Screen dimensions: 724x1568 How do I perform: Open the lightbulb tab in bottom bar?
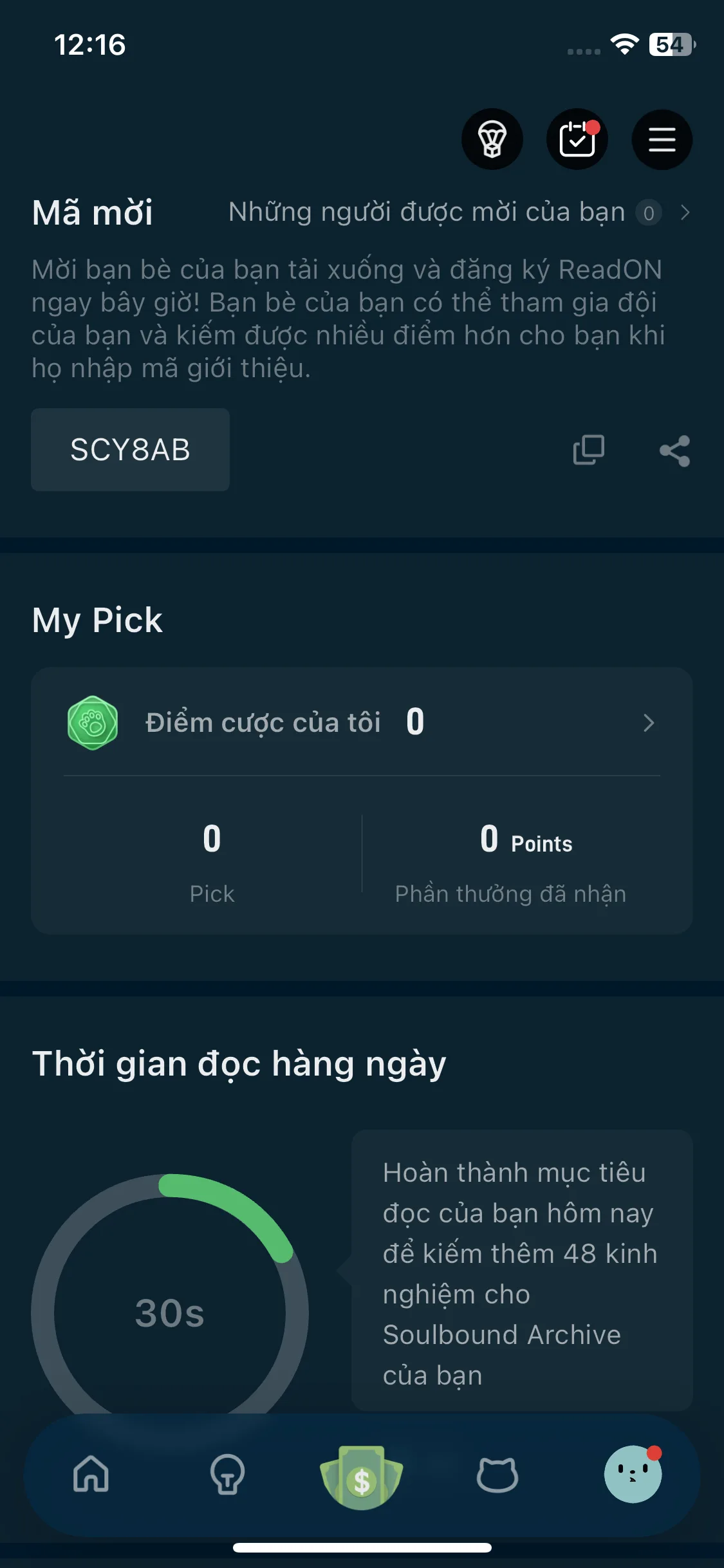(x=227, y=1474)
